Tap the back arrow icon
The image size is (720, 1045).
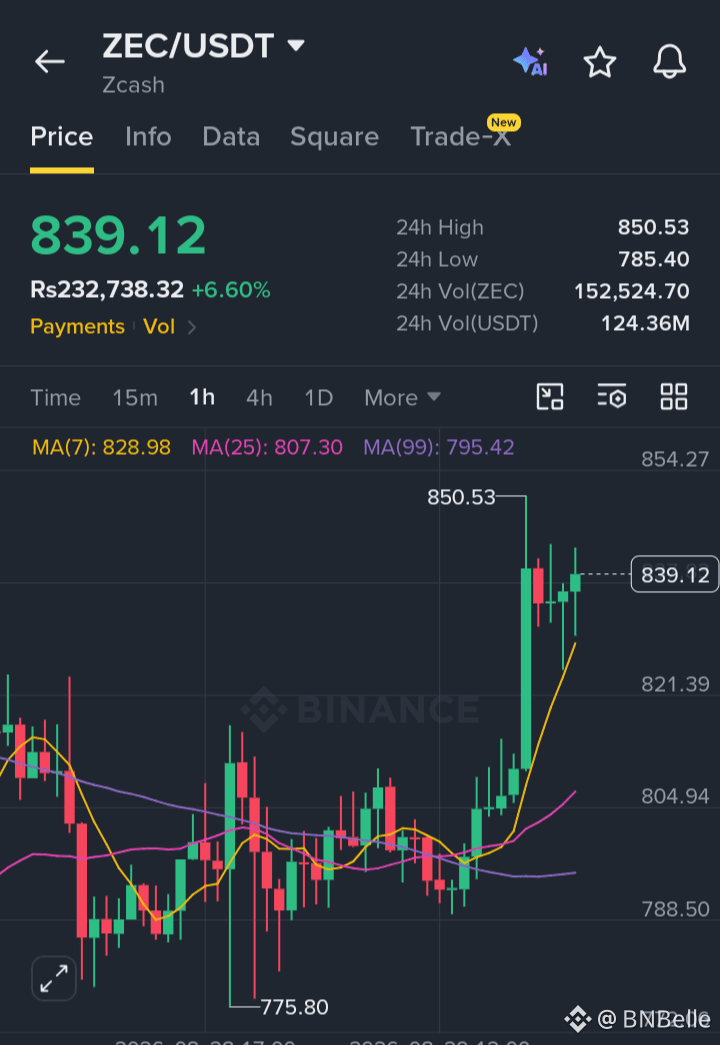pos(50,62)
